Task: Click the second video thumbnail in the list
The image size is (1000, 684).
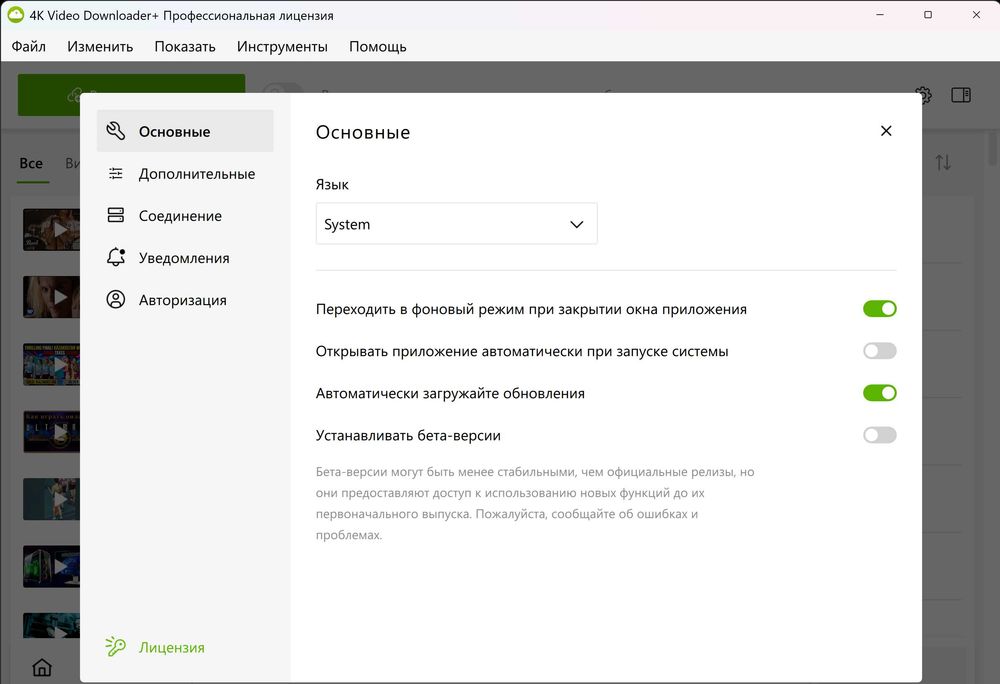Action: [52, 296]
